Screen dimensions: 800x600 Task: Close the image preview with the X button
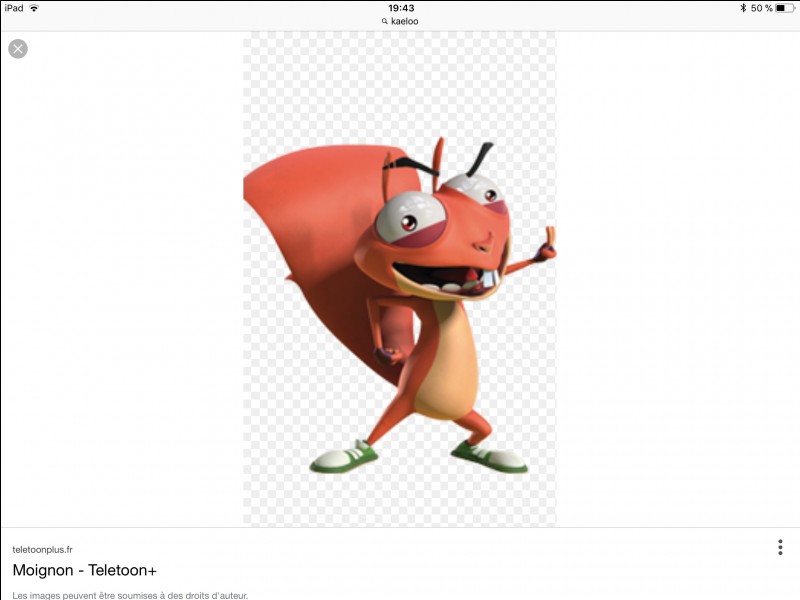pyautogui.click(x=18, y=49)
